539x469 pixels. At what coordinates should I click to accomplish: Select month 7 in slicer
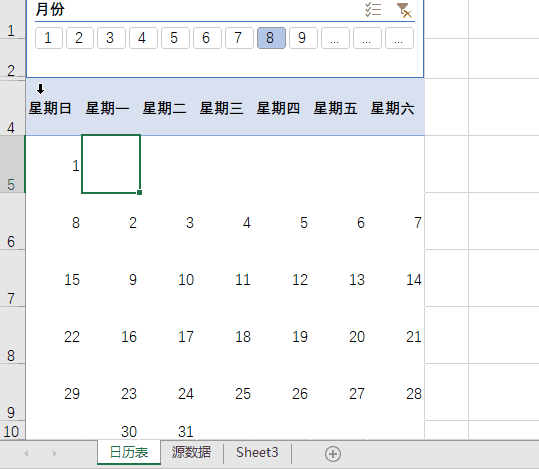point(239,38)
